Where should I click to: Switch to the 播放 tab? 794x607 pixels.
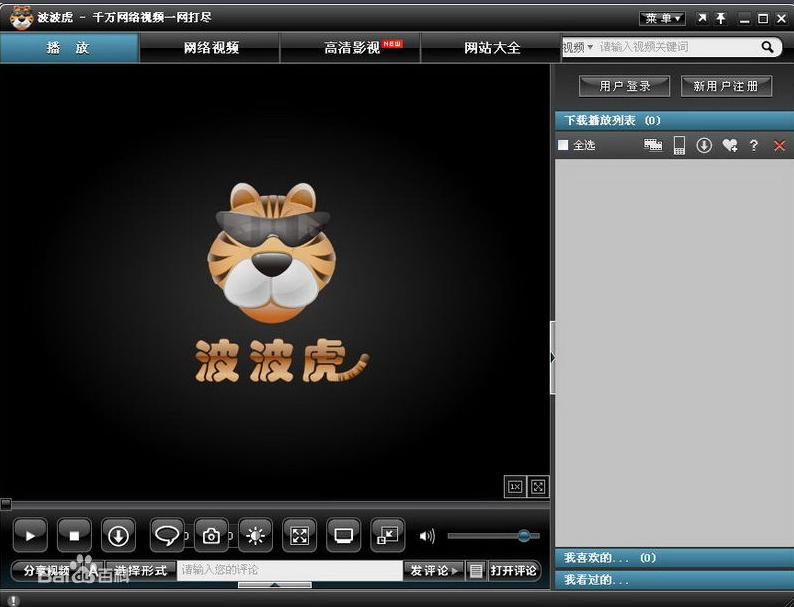click(x=69, y=48)
